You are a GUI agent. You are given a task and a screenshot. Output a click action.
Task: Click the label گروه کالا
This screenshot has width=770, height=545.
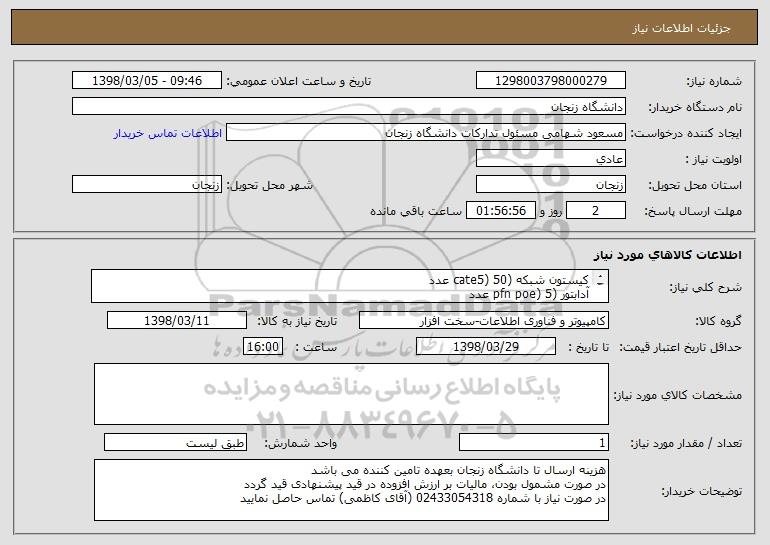pos(718,321)
